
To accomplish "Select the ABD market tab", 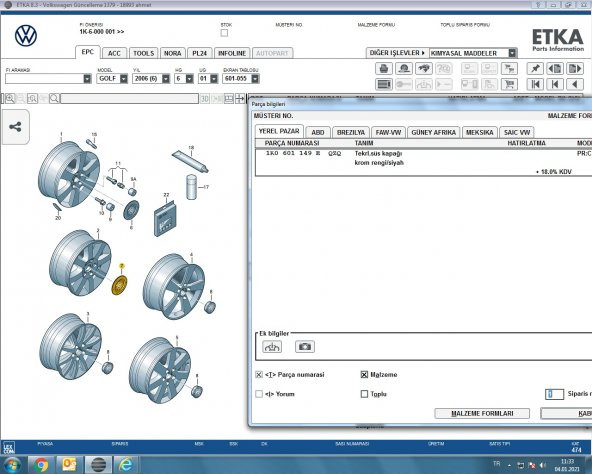I will point(318,133).
